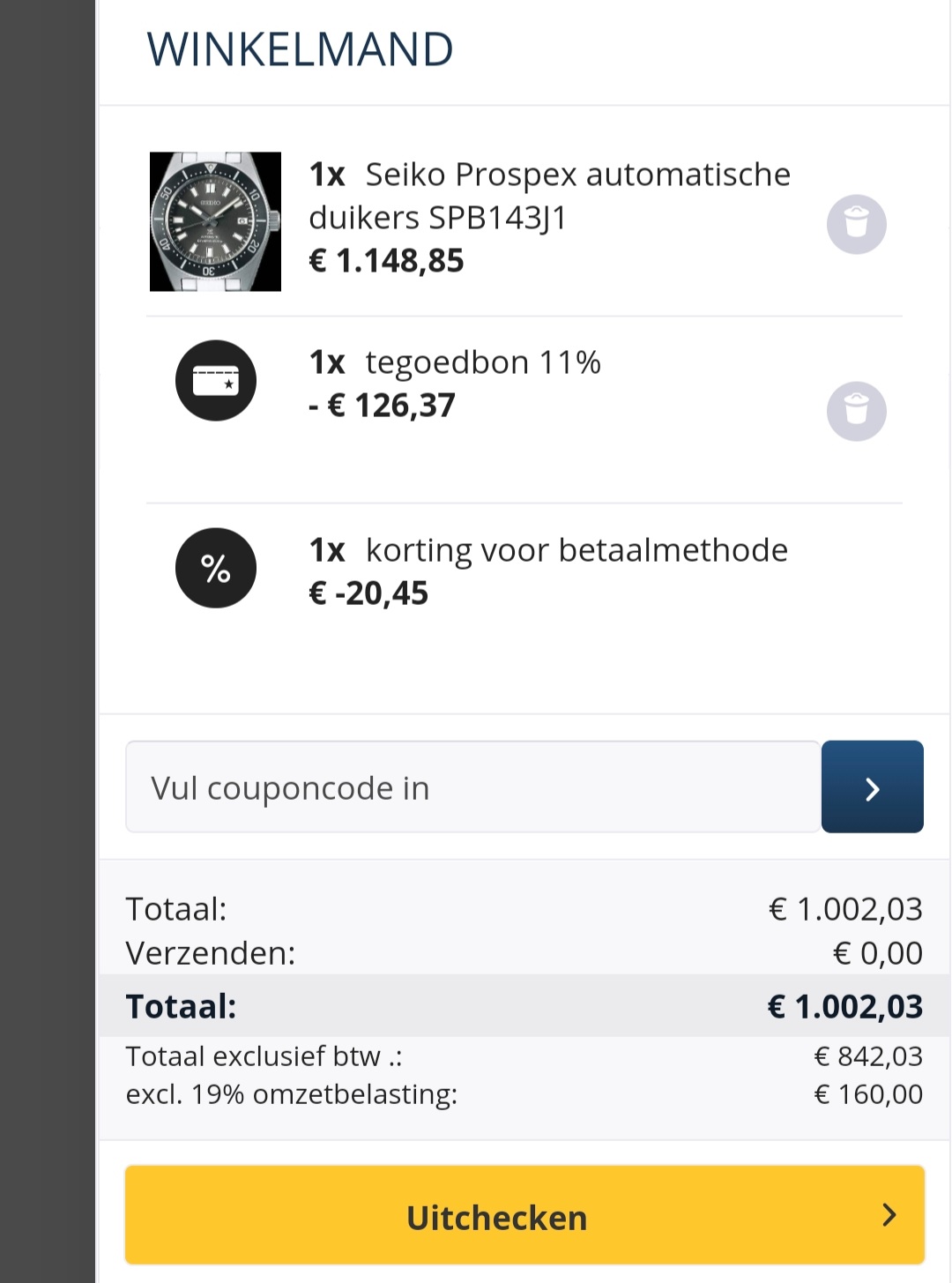Image resolution: width=952 pixels, height=1283 pixels.
Task: Click the 'Totaal exclusief btw' amount line
Action: pos(524,1056)
